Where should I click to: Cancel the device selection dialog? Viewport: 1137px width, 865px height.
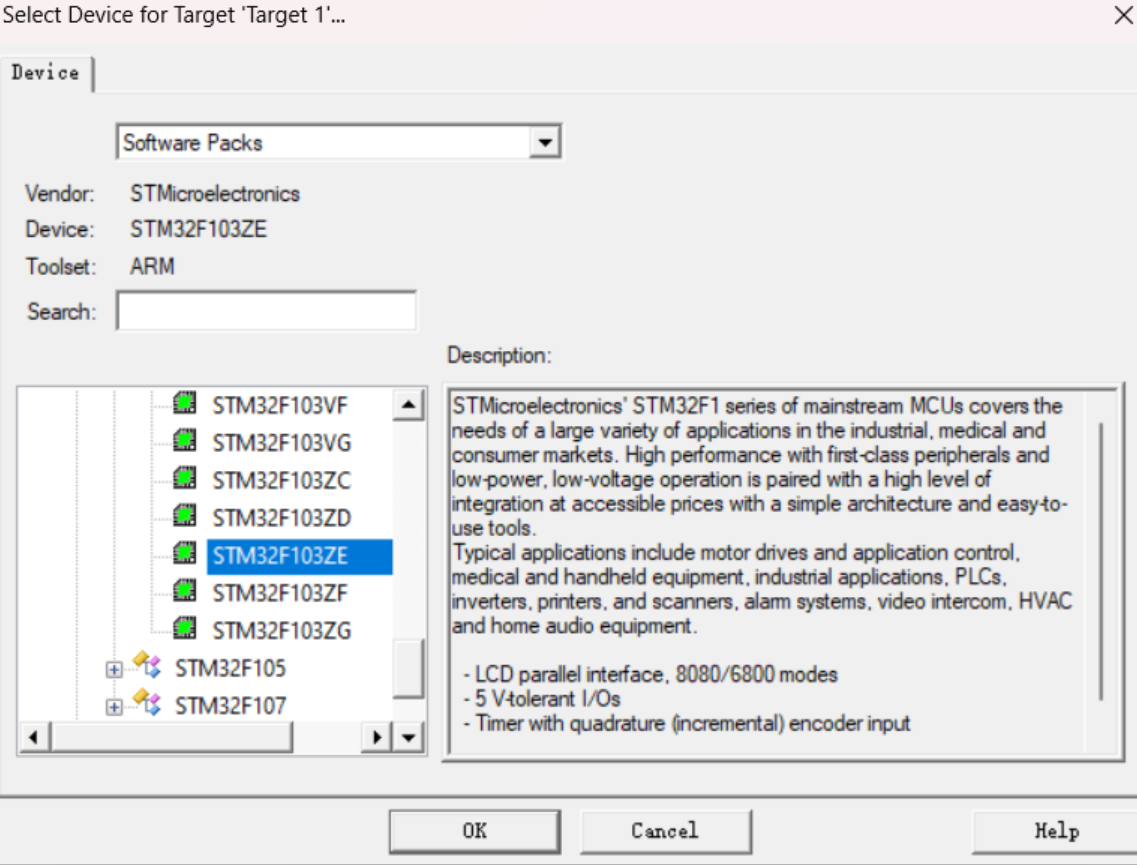[x=665, y=831]
